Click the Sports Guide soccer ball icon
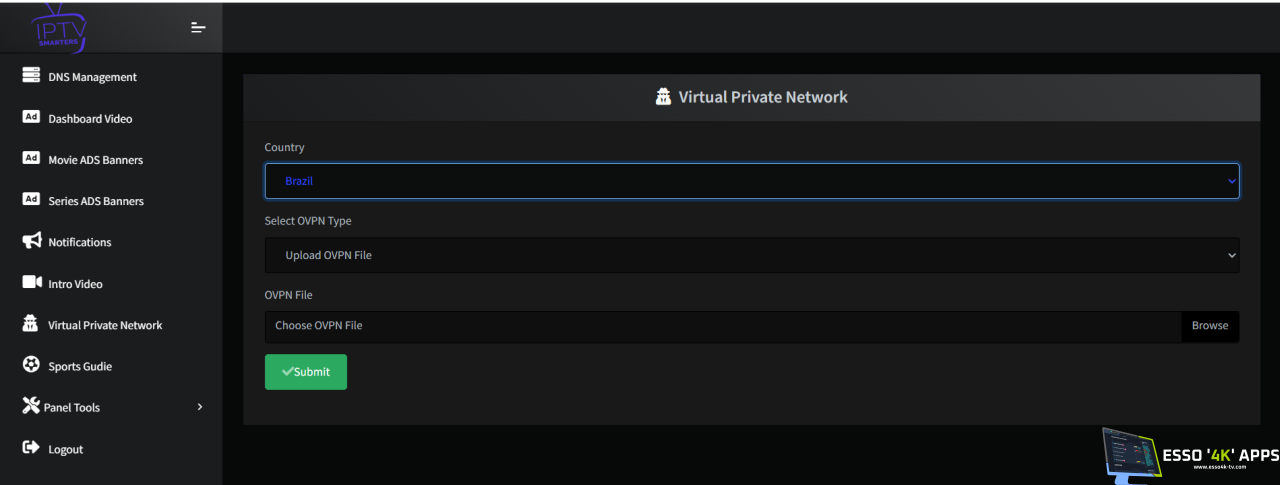This screenshot has width=1280, height=485. (31, 365)
